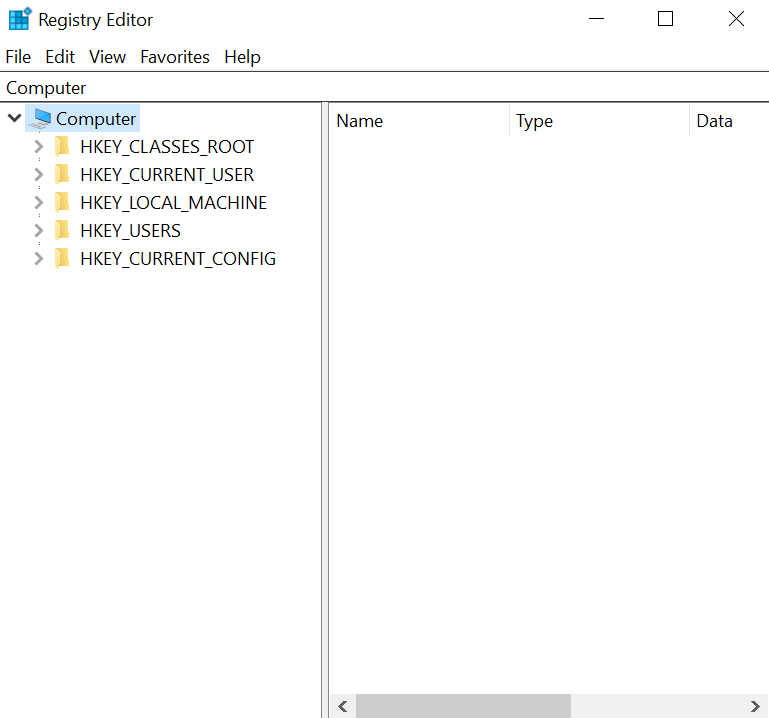Collapse the Computer root node

pos(15,118)
